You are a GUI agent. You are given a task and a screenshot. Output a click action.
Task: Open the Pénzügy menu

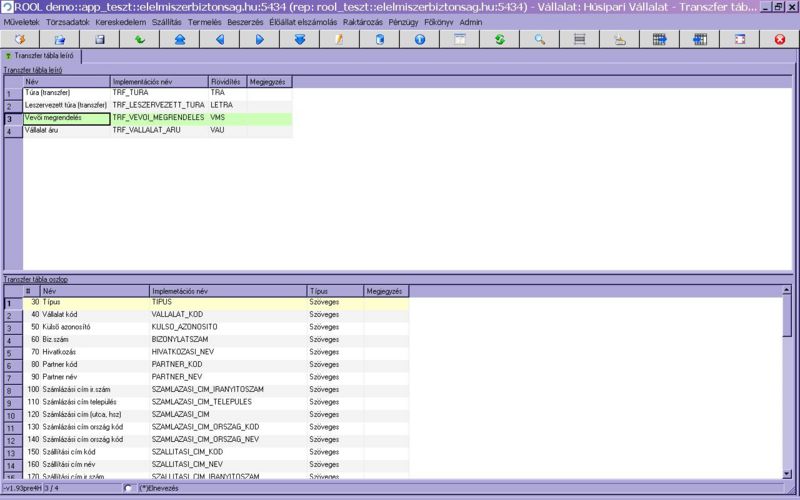[404, 21]
